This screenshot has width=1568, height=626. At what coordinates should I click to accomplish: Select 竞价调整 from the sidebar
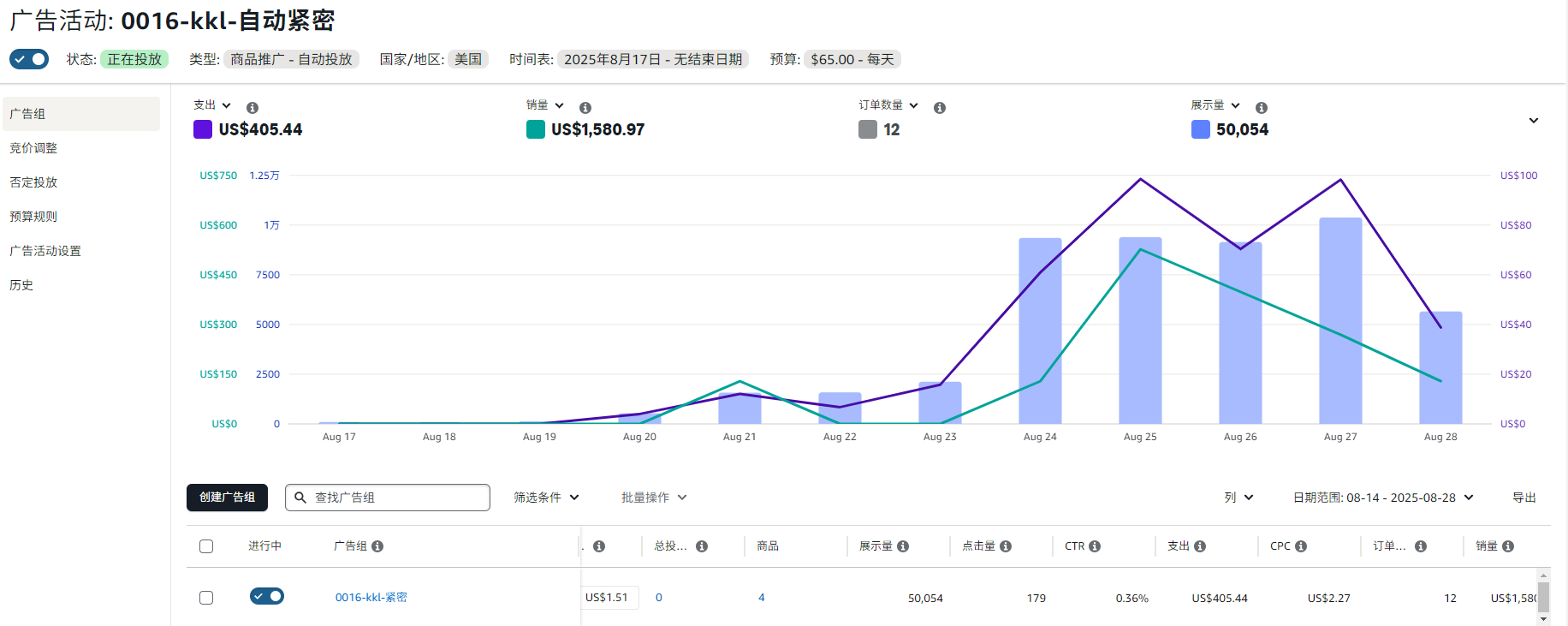(34, 148)
